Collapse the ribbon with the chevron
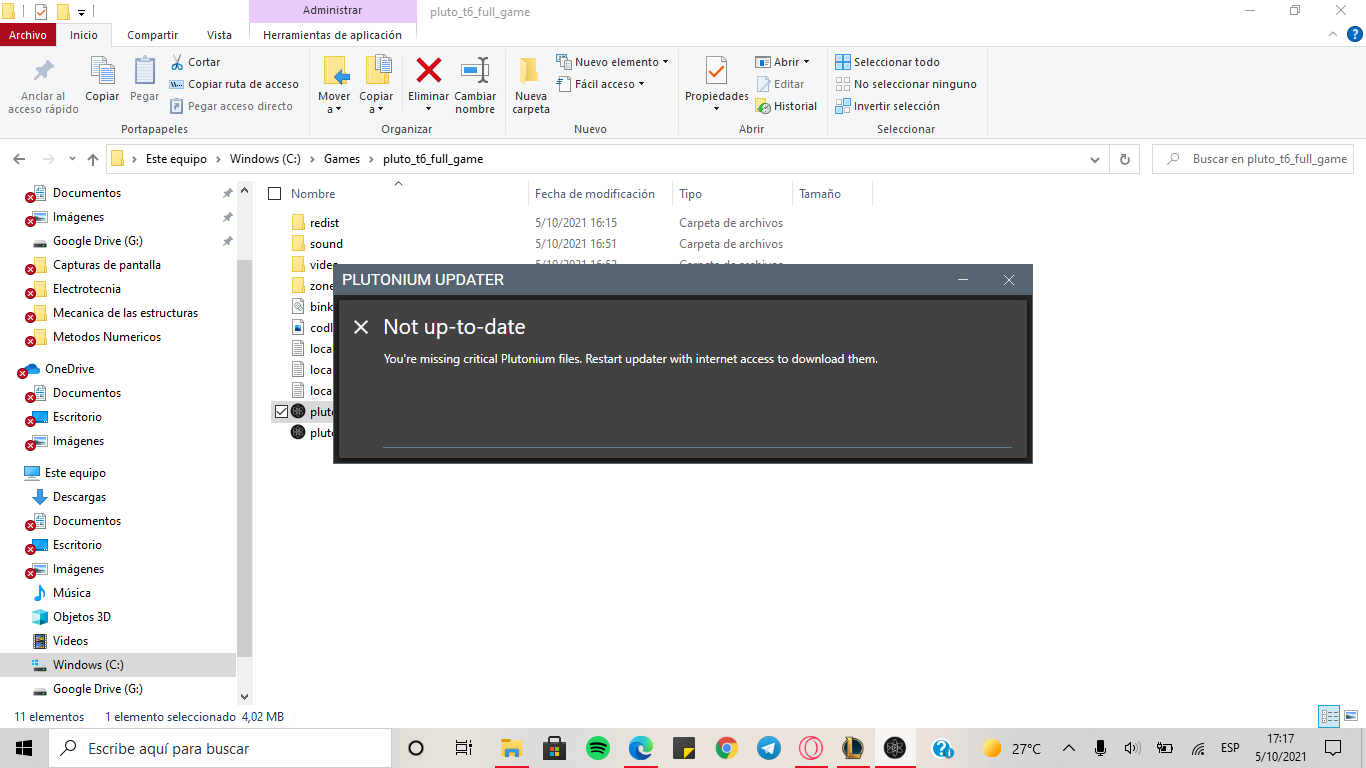Viewport: 1366px width, 768px height. 1333,35
